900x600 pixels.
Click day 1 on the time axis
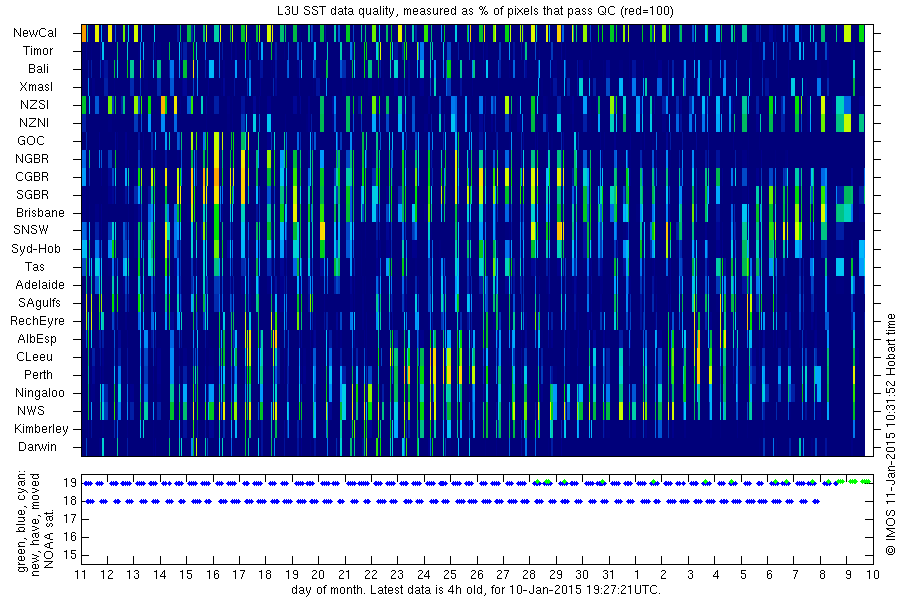[x=637, y=575]
